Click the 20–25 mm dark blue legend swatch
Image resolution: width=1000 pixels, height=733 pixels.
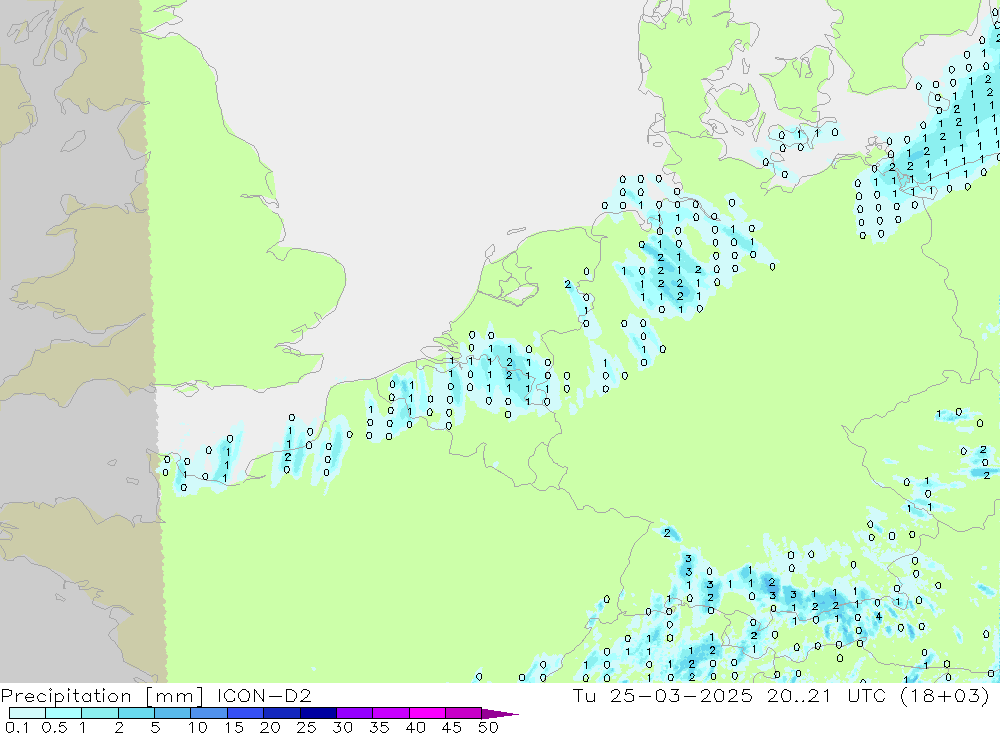282,713
